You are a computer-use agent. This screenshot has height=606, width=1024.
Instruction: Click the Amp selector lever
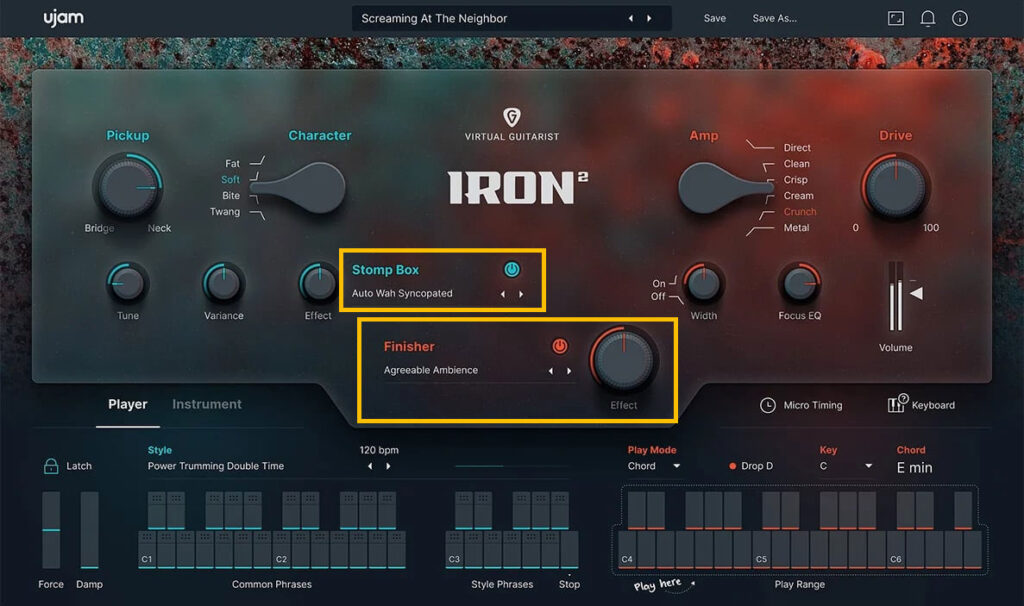coord(725,188)
